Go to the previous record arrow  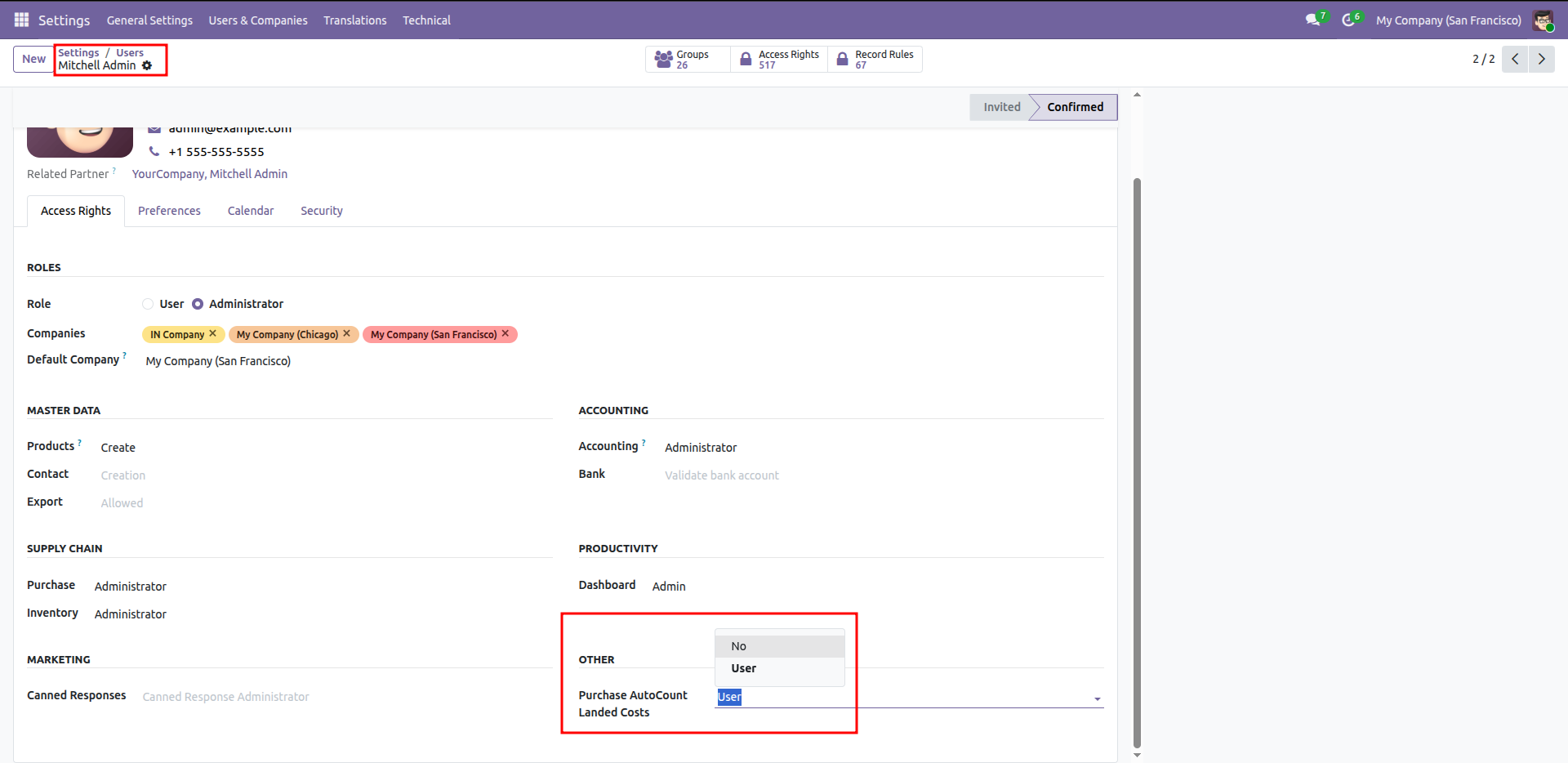(x=1515, y=59)
